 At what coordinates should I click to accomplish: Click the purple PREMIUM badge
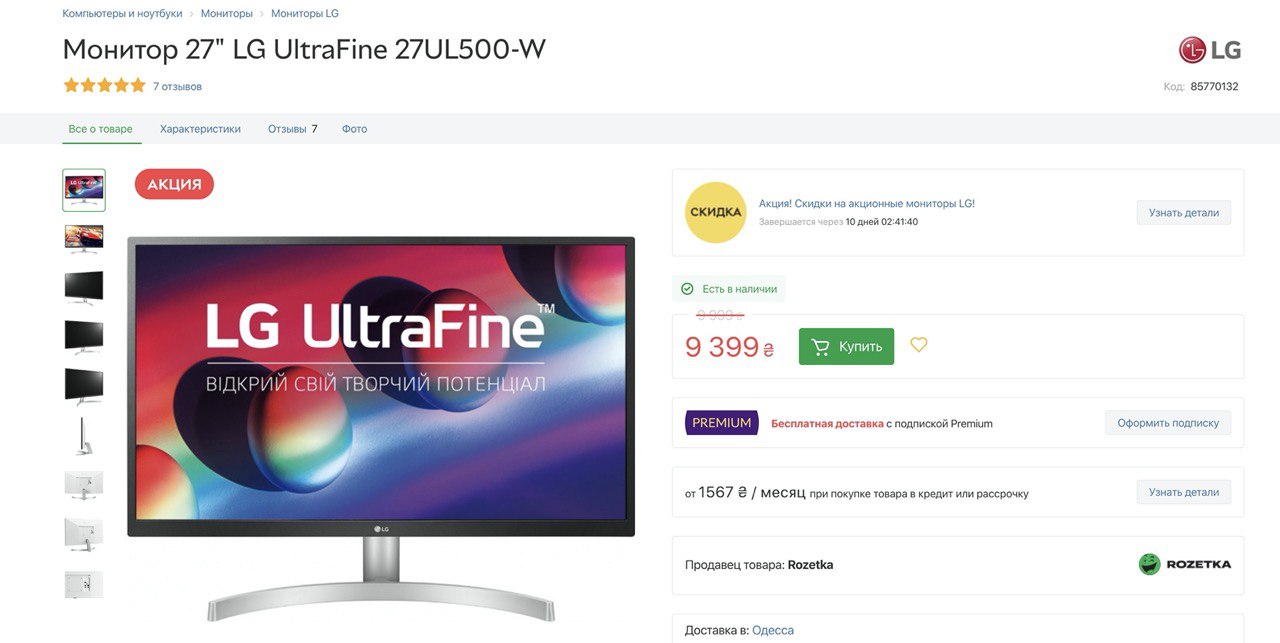click(721, 423)
